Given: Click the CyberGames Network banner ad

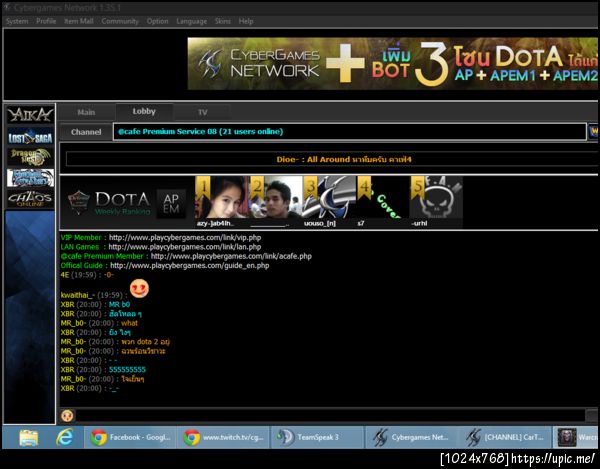Looking at the screenshot, I should point(393,64).
